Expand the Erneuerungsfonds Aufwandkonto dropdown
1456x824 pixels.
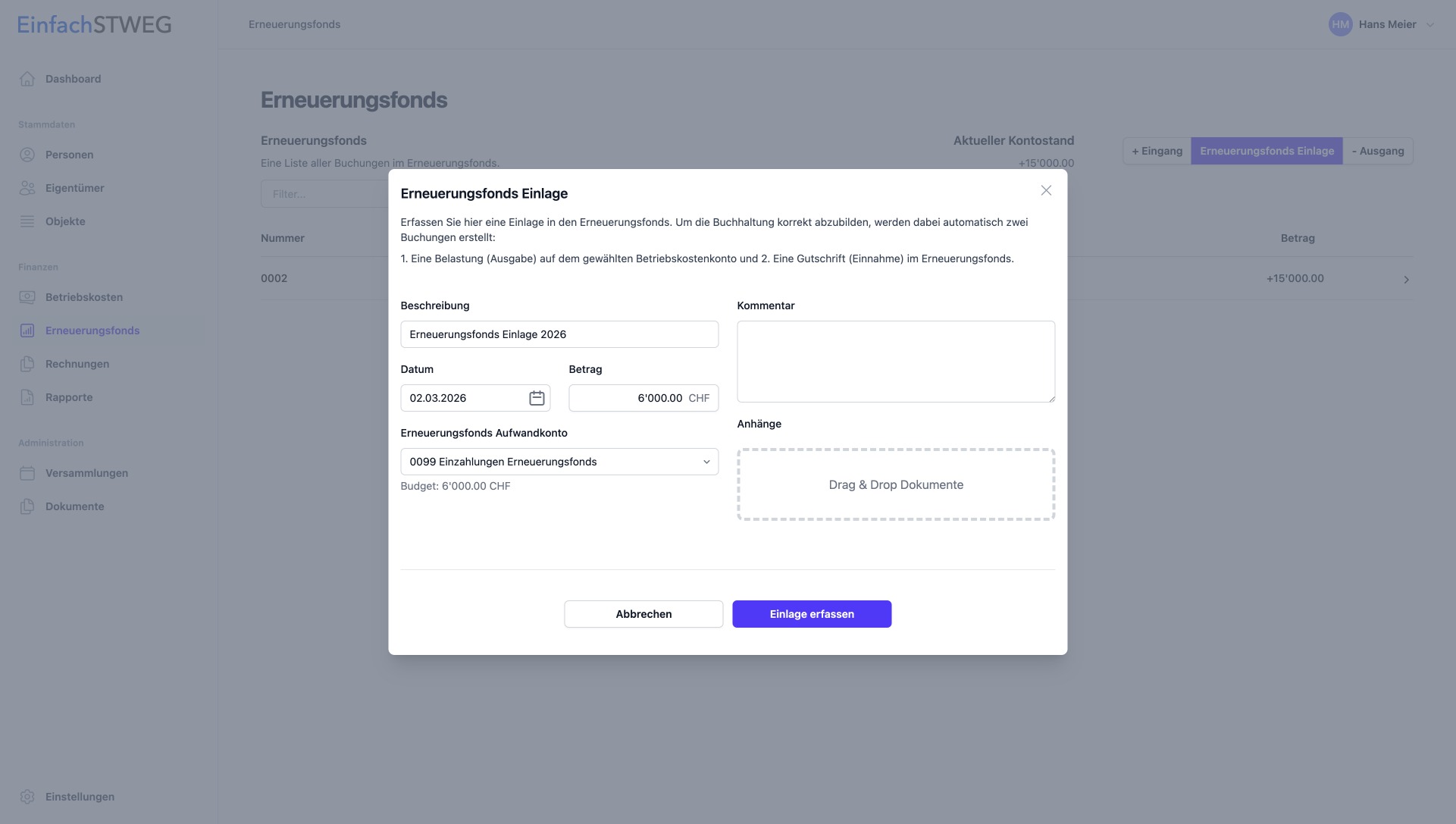click(x=559, y=462)
